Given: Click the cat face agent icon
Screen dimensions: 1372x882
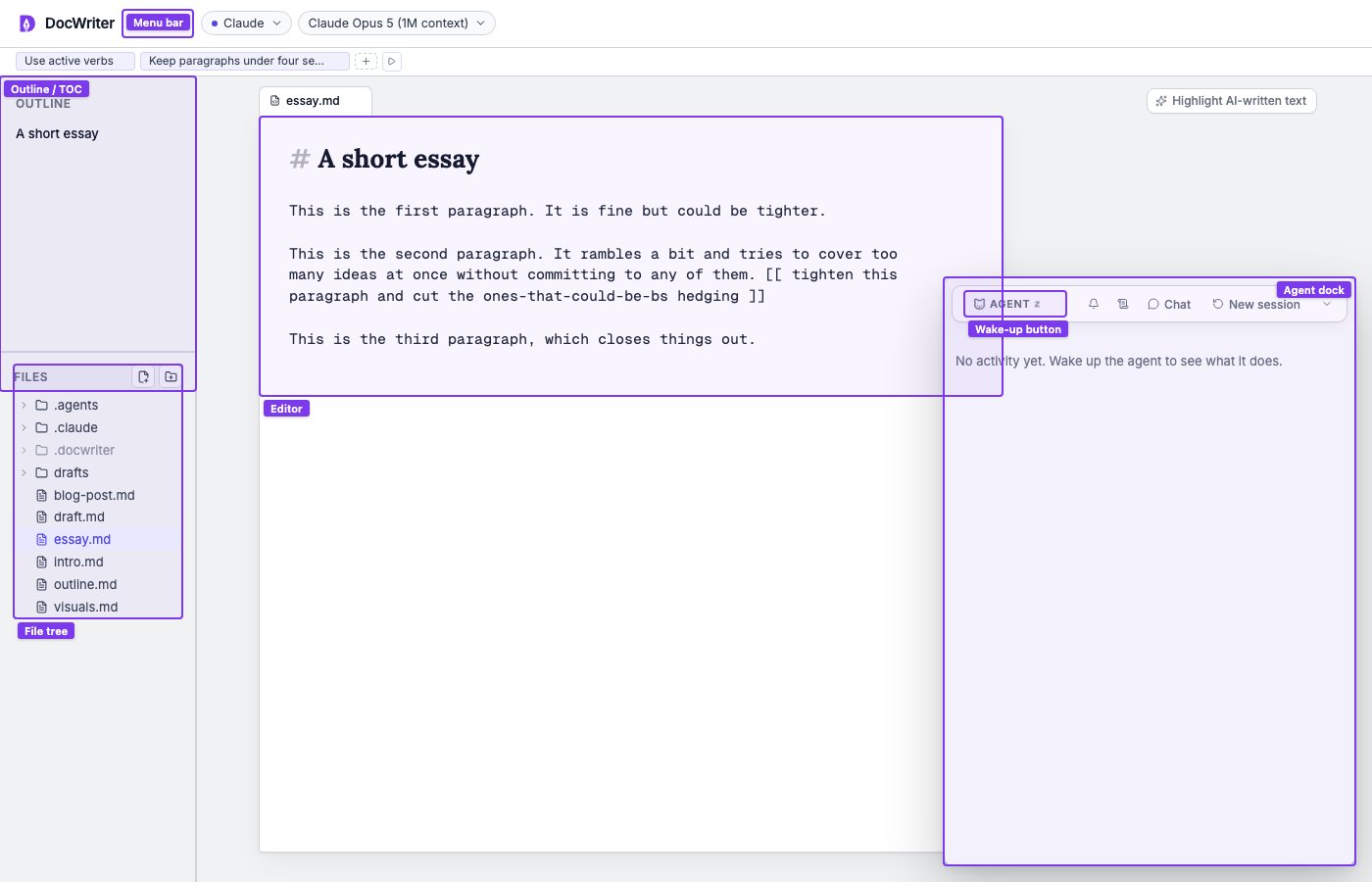Looking at the screenshot, I should point(979,305).
